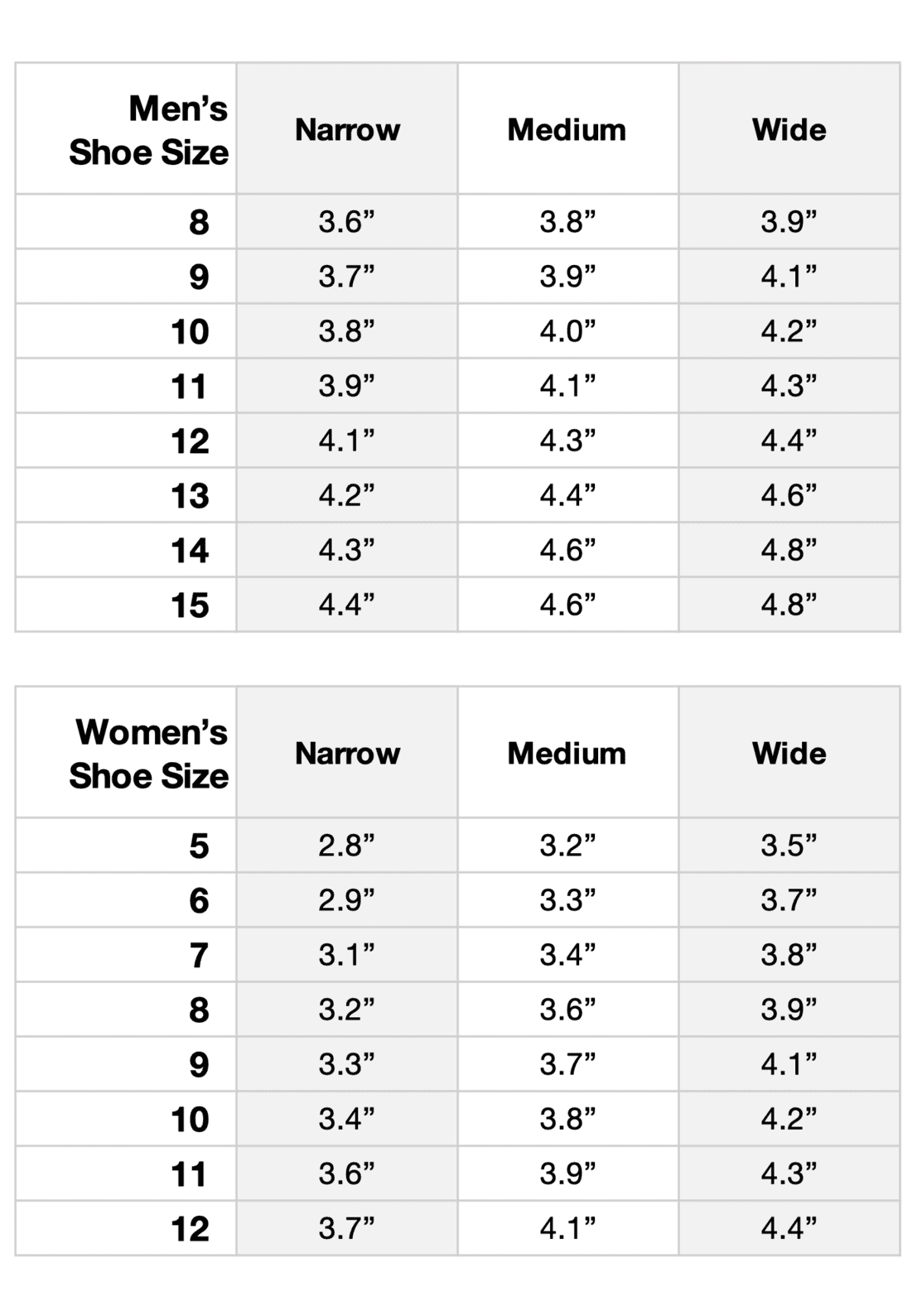Click the Men's Shoe Size header cell
The width and height of the screenshot is (922, 1316).
(147, 130)
